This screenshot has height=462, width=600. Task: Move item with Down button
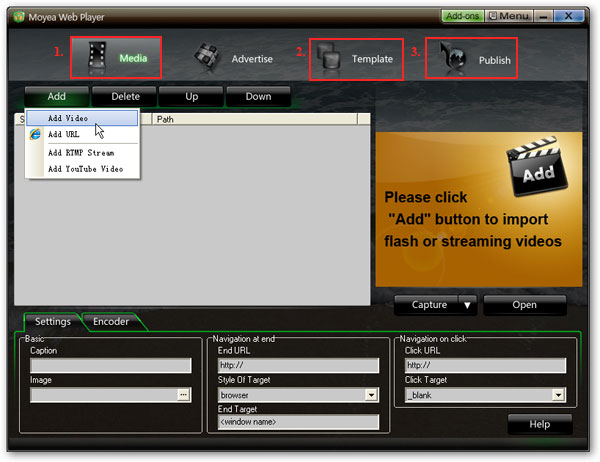258,96
